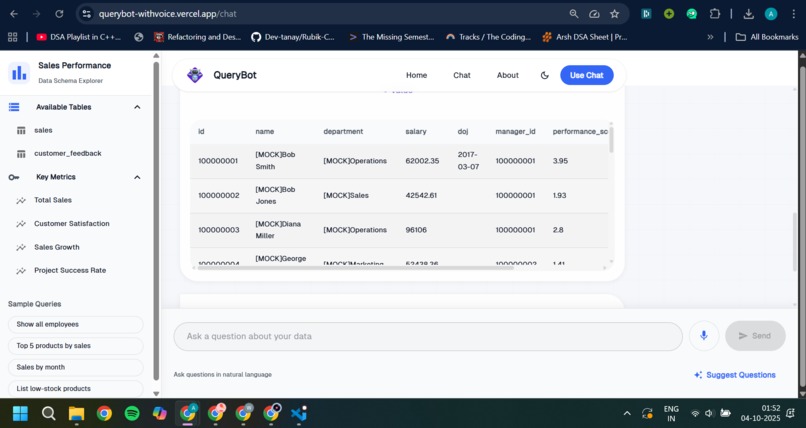Show hidden system tray icons
This screenshot has width=806, height=428.
click(x=627, y=413)
